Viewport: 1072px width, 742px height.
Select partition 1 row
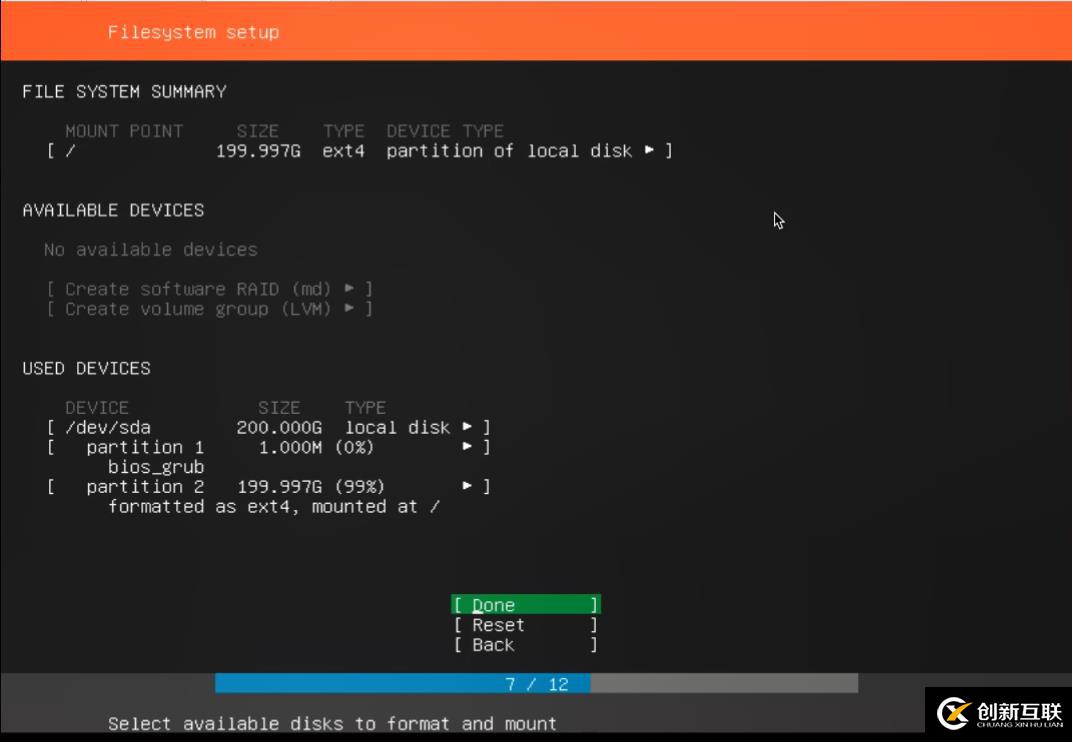point(269,447)
